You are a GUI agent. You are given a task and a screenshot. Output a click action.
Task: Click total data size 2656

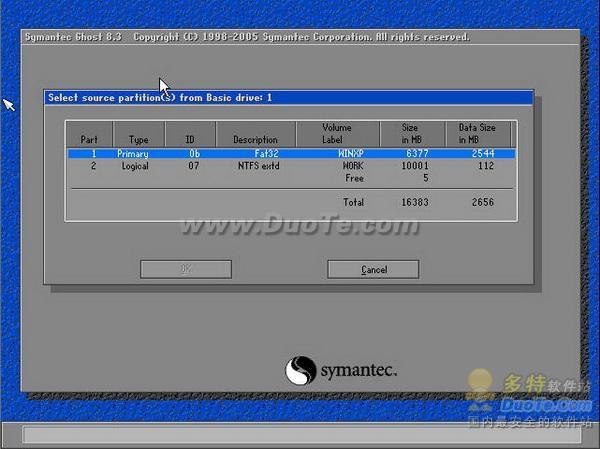pyautogui.click(x=483, y=202)
